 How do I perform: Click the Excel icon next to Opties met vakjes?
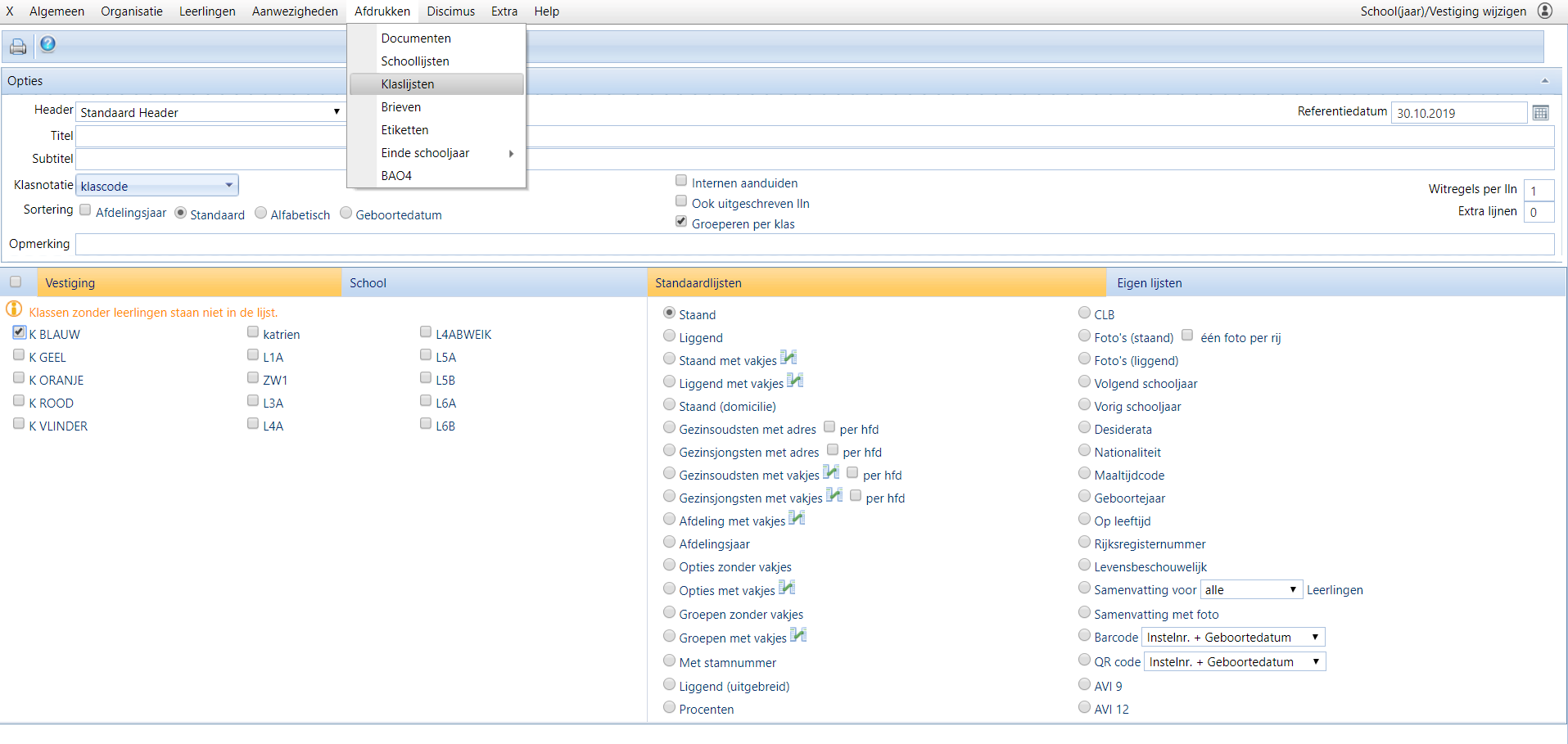pos(787,588)
